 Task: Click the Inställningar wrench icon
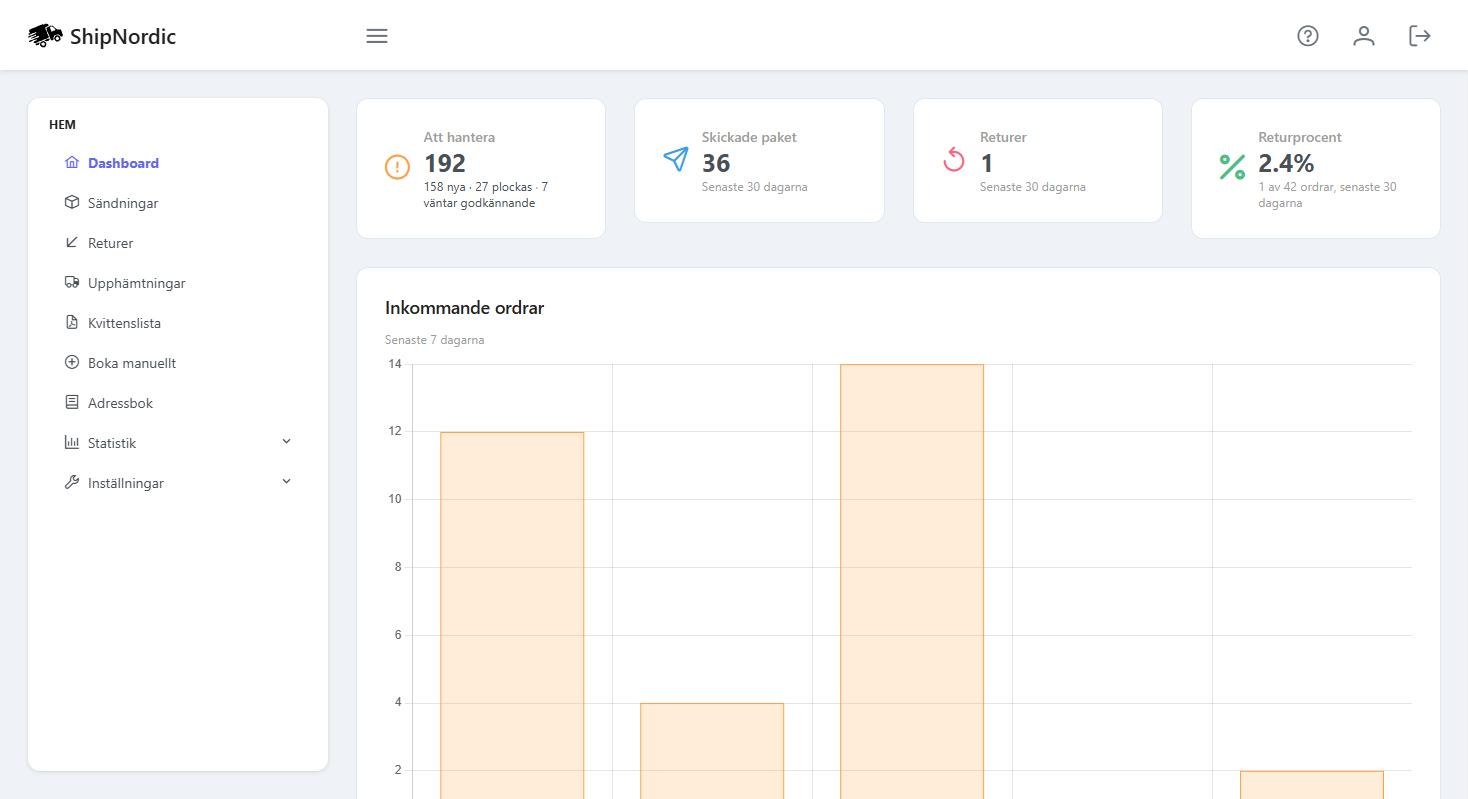[x=71, y=482]
